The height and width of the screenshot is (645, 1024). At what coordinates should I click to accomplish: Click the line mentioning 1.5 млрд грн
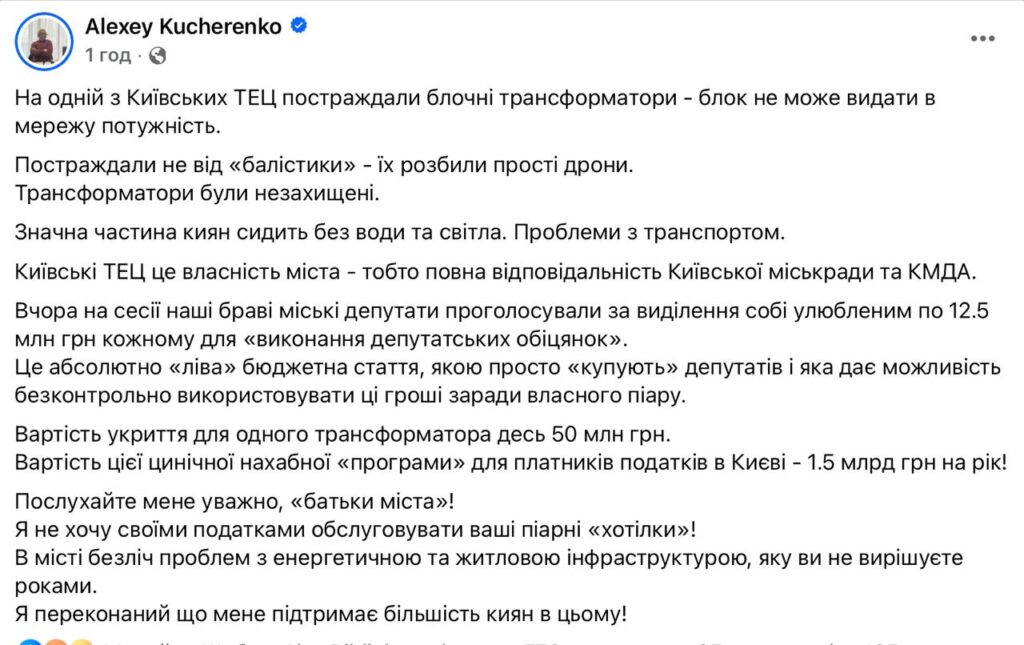510,463
